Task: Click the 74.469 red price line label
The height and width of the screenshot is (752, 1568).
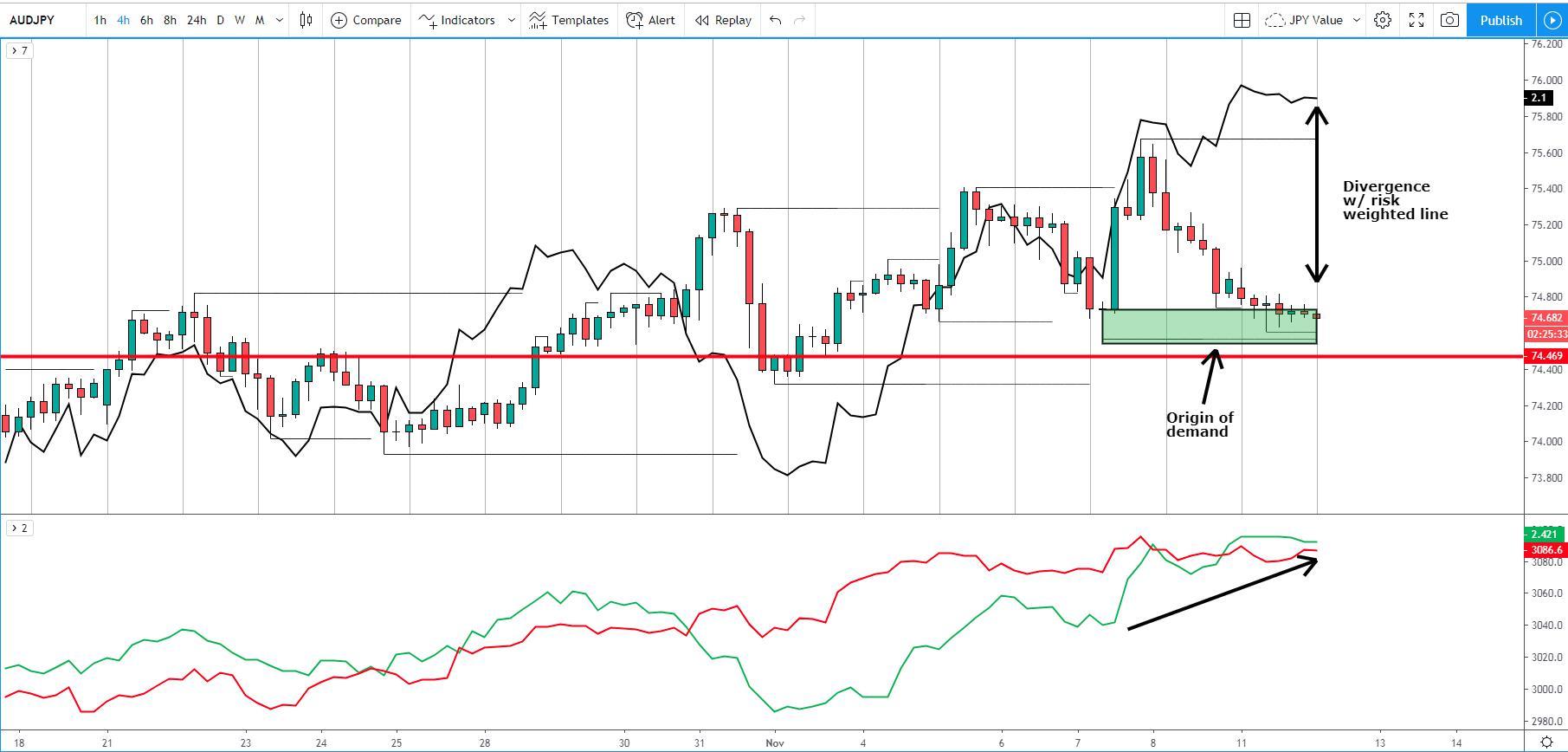Action: 1545,356
